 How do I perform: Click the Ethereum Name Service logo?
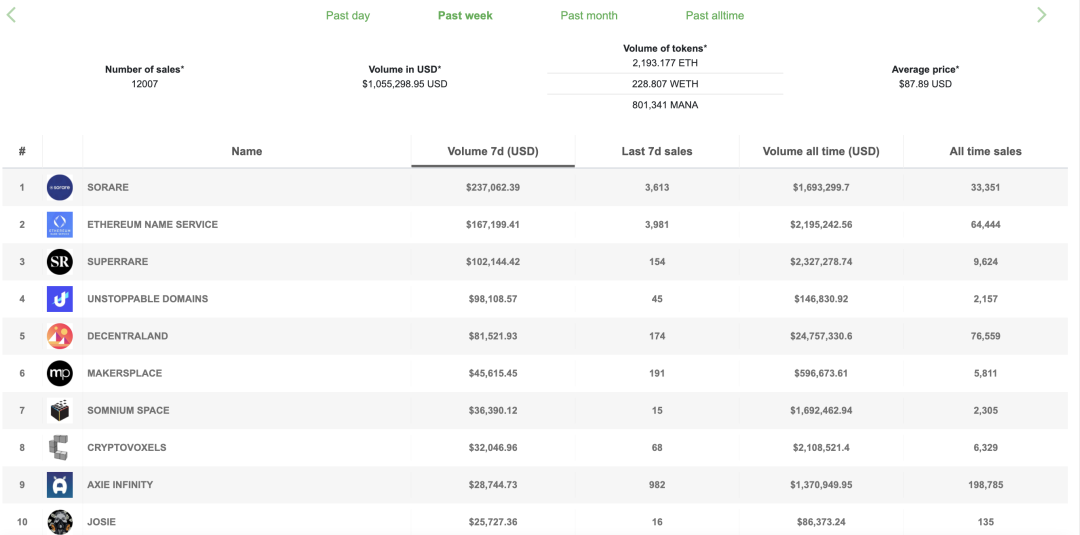60,224
